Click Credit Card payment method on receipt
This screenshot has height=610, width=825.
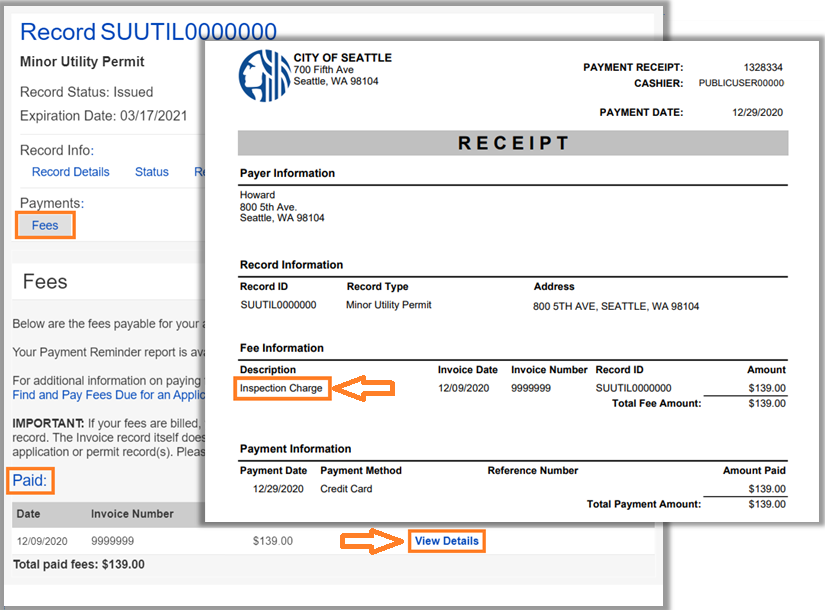(346, 489)
